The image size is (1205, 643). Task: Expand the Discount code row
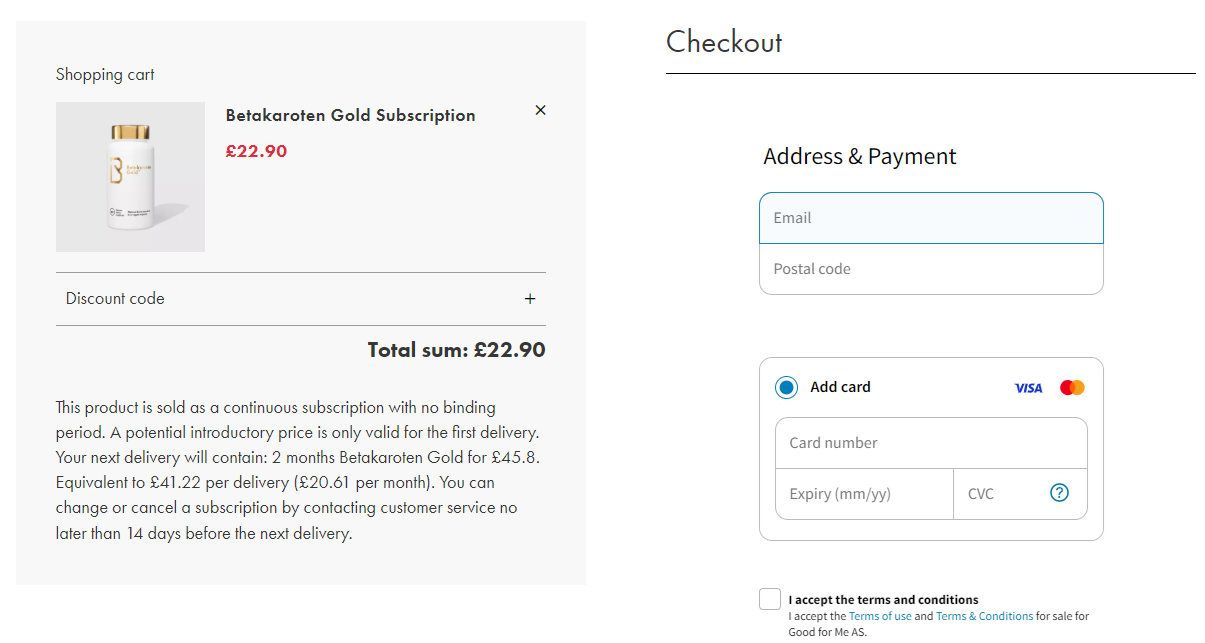coord(301,299)
